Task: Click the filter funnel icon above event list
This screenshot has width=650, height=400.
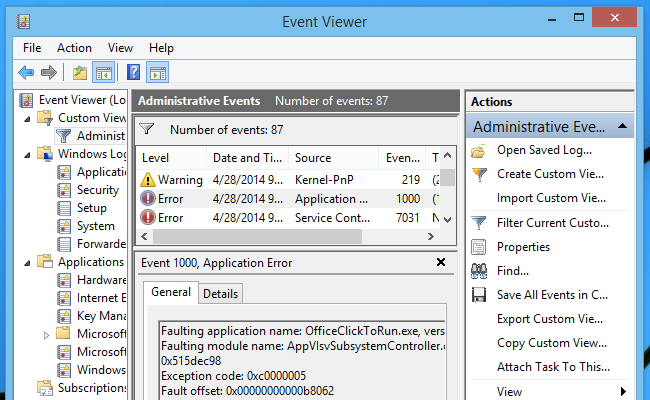Action: click(x=147, y=129)
